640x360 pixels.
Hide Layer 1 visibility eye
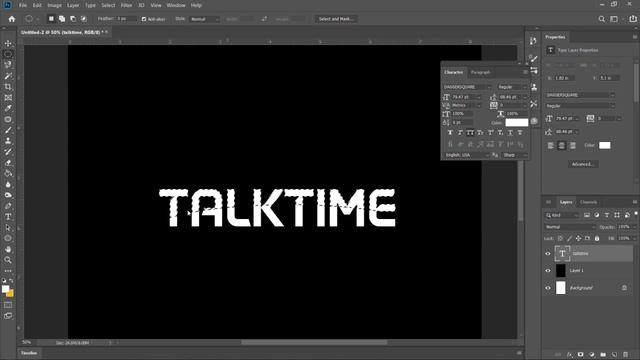[x=548, y=271]
